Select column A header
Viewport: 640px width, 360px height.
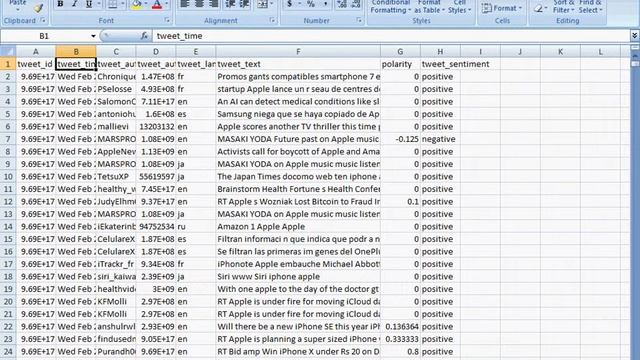[x=36, y=51]
